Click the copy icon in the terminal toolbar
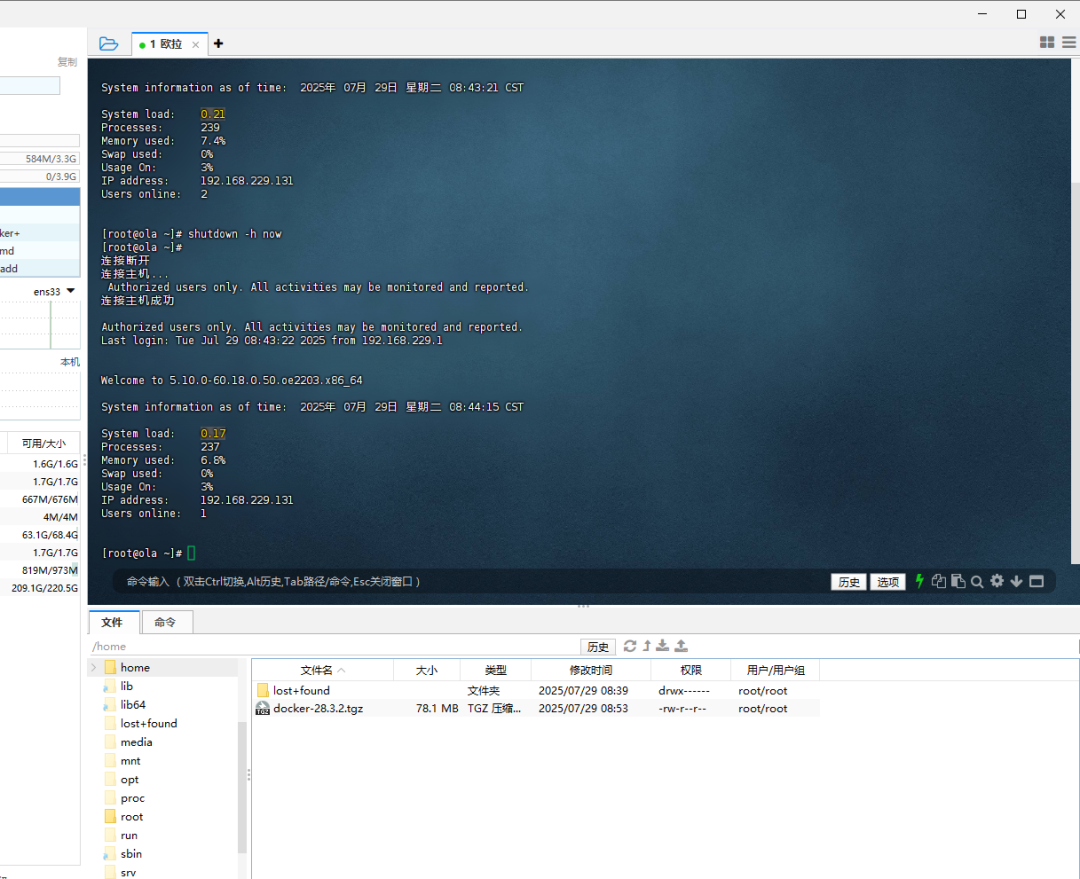The height and width of the screenshot is (879, 1080). tap(939, 581)
